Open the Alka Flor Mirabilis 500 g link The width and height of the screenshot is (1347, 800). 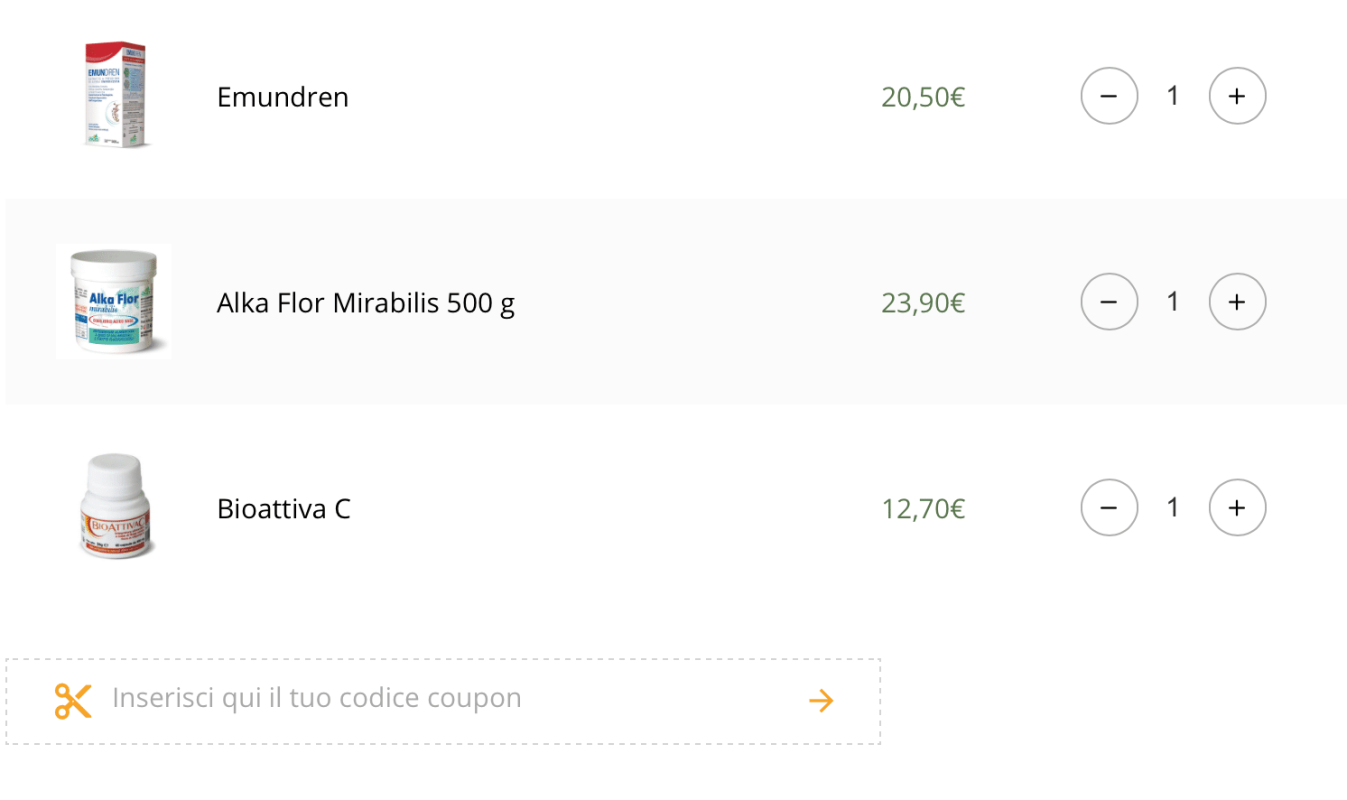click(x=366, y=303)
